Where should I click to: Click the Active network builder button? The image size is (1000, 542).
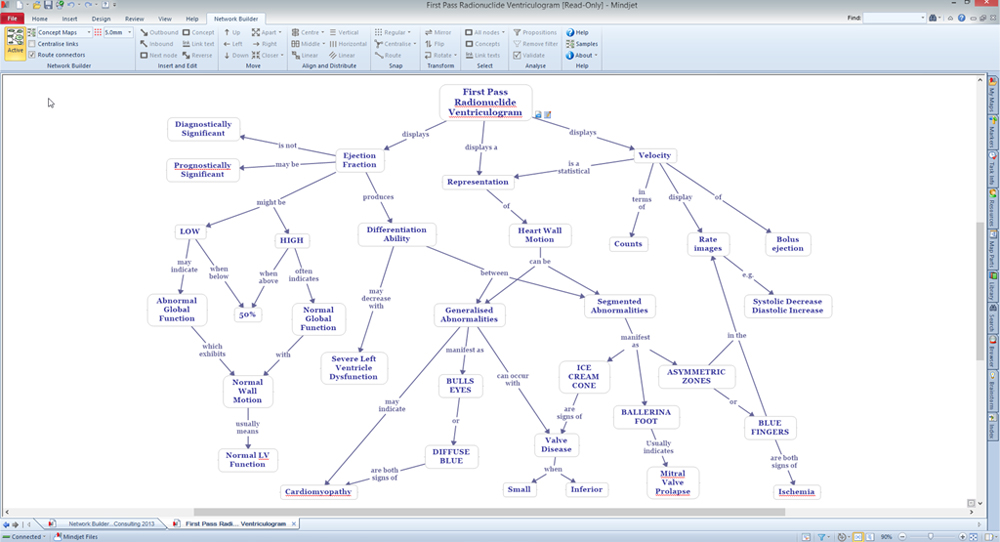[15, 43]
